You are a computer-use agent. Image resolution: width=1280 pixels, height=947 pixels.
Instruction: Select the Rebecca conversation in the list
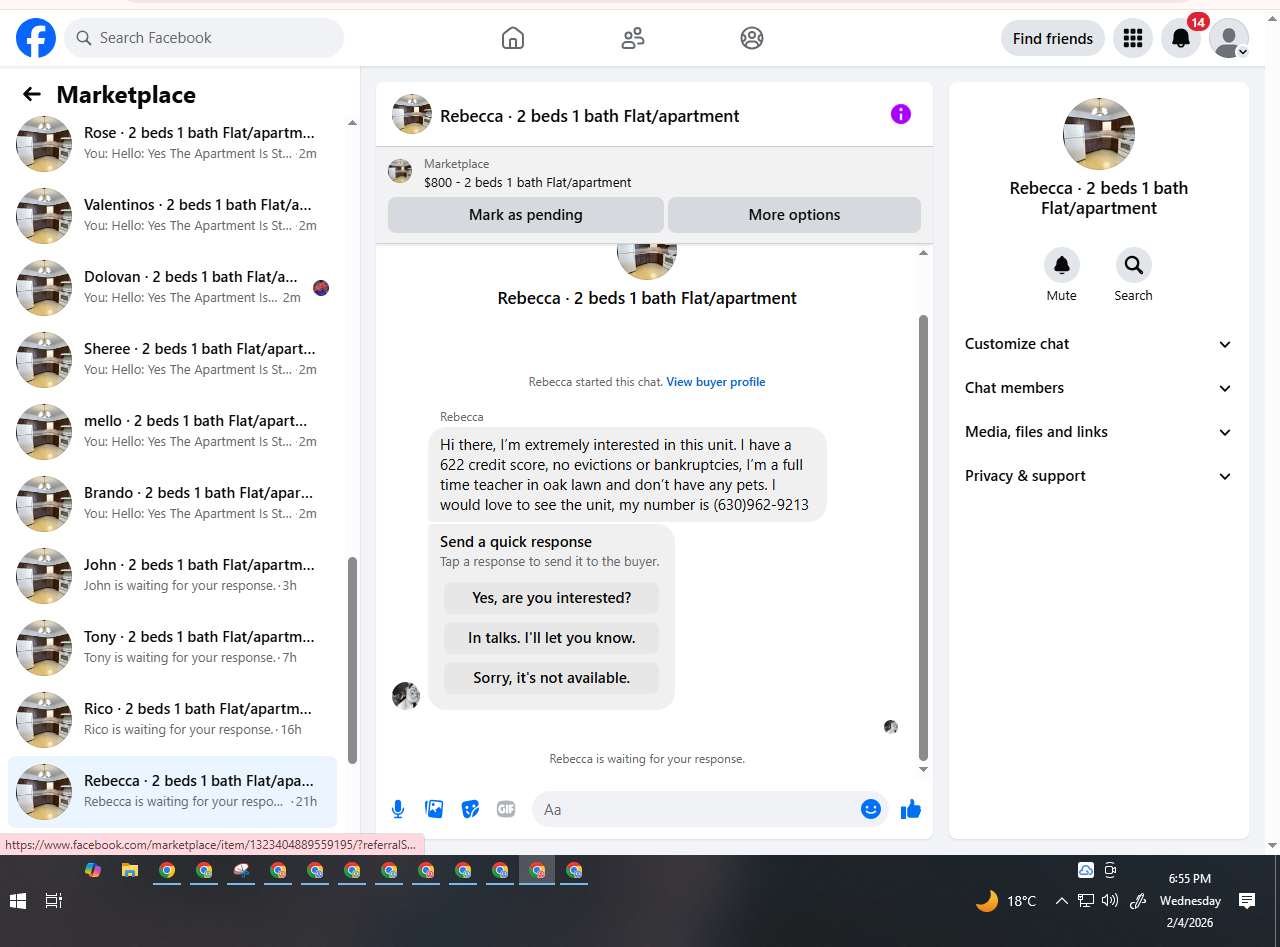click(172, 792)
